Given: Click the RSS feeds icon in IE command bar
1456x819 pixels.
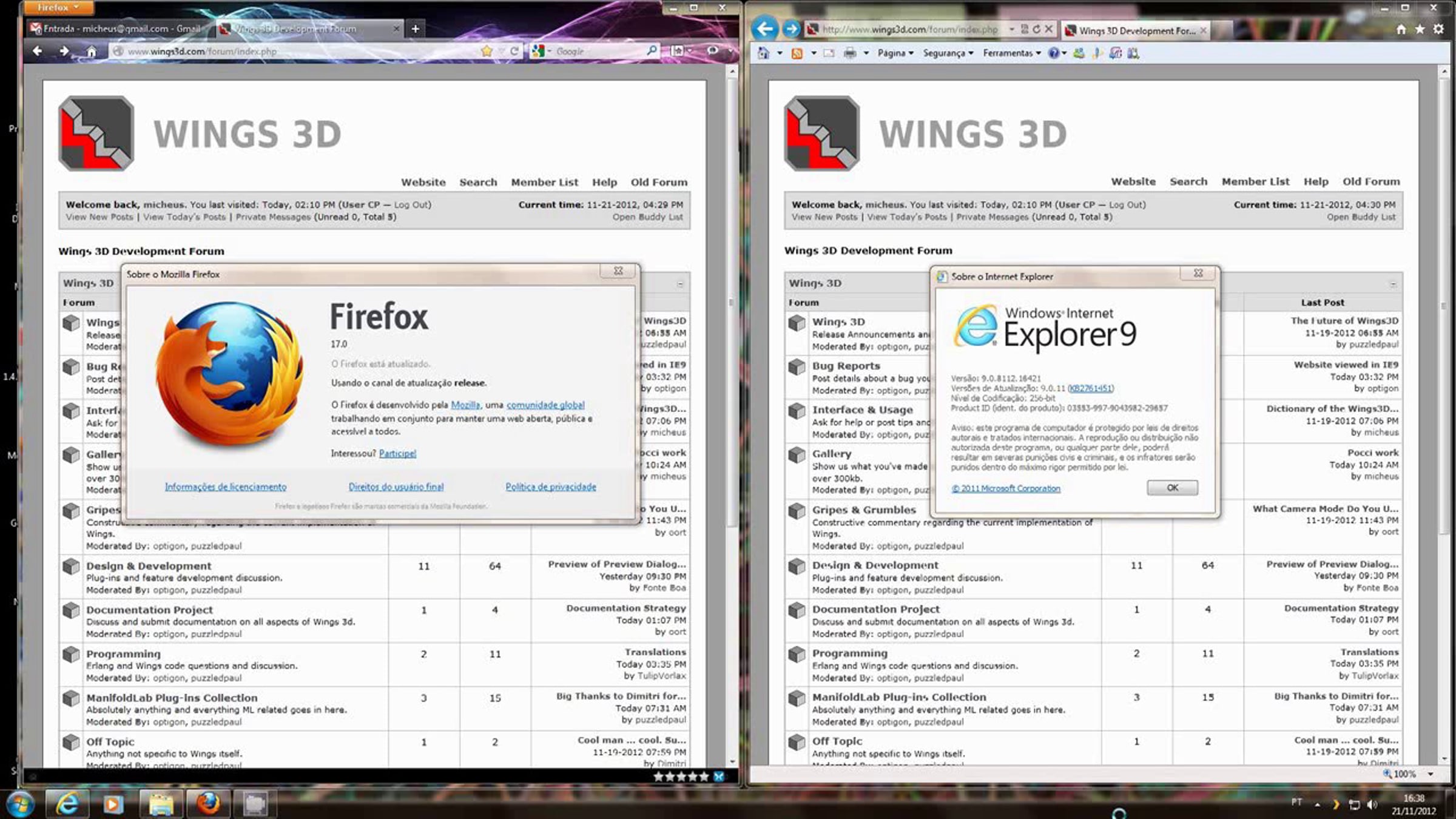Looking at the screenshot, I should click(x=797, y=53).
